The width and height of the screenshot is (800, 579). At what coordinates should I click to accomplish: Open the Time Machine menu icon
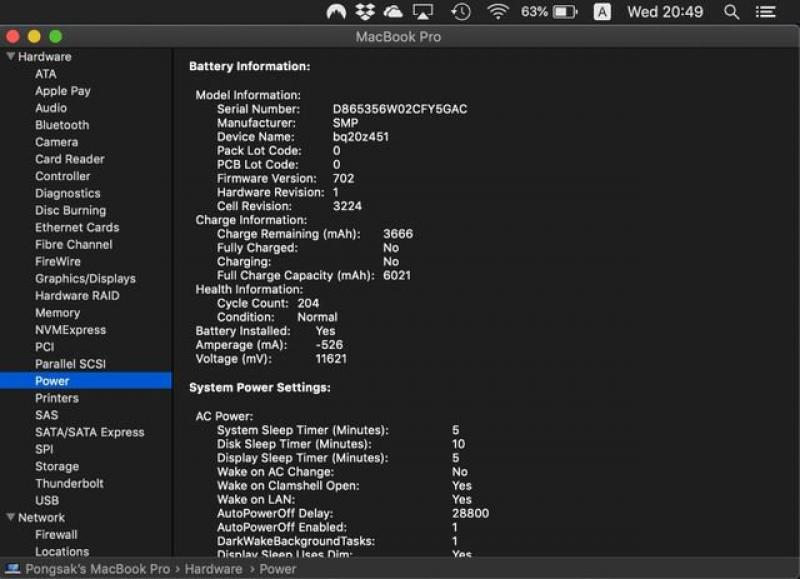(x=461, y=12)
